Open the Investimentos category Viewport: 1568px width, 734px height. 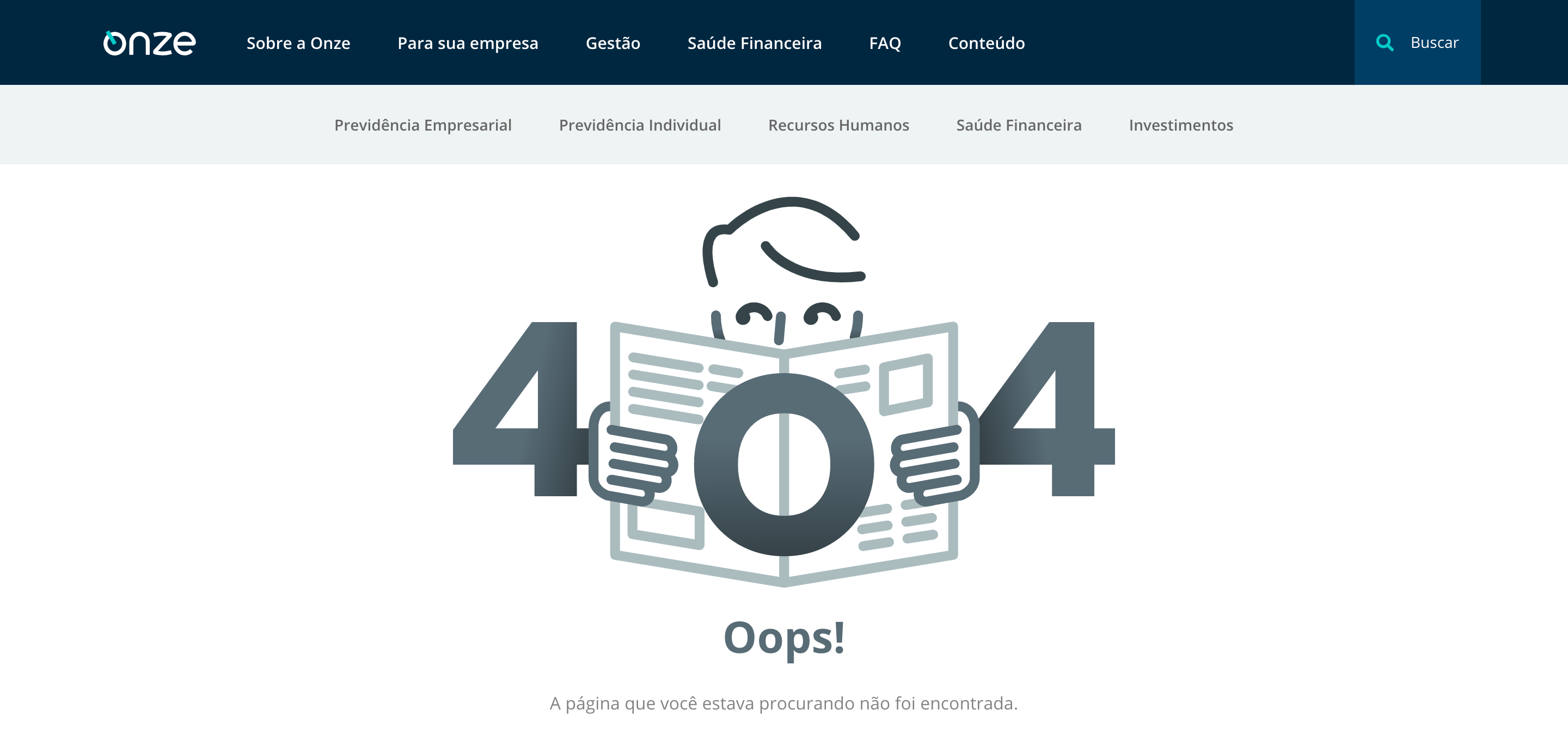pyautogui.click(x=1181, y=125)
